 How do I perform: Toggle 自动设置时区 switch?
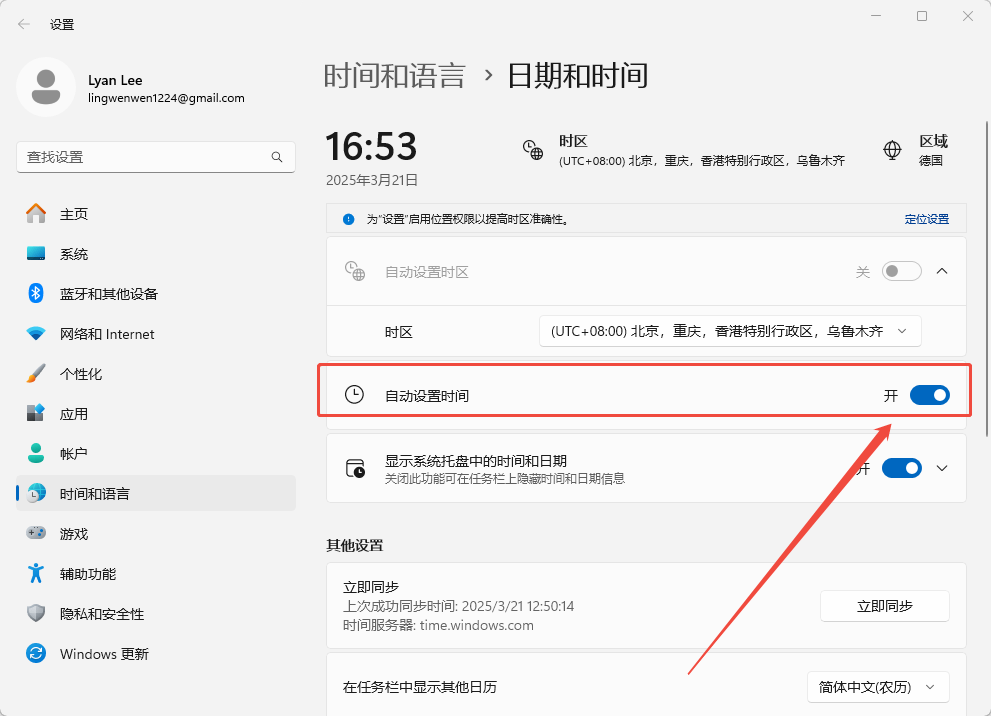(901, 271)
